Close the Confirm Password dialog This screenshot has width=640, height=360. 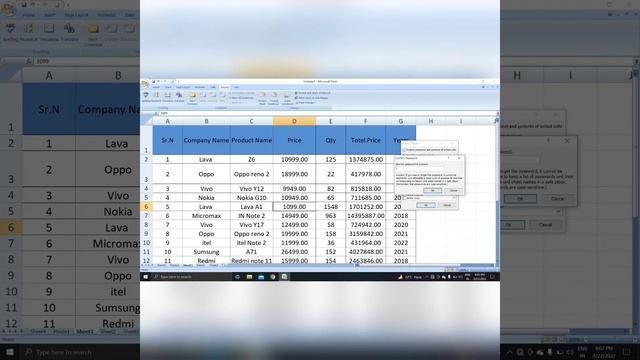pos(459,158)
